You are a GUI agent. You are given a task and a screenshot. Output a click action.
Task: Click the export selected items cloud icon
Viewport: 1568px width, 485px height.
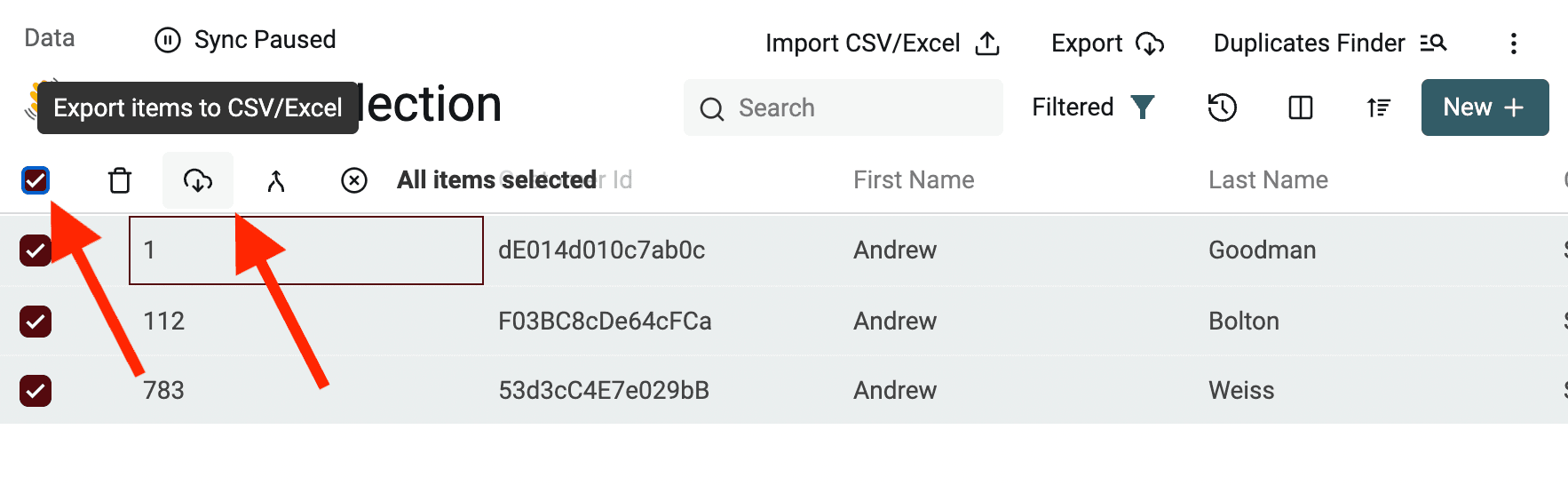point(198,180)
